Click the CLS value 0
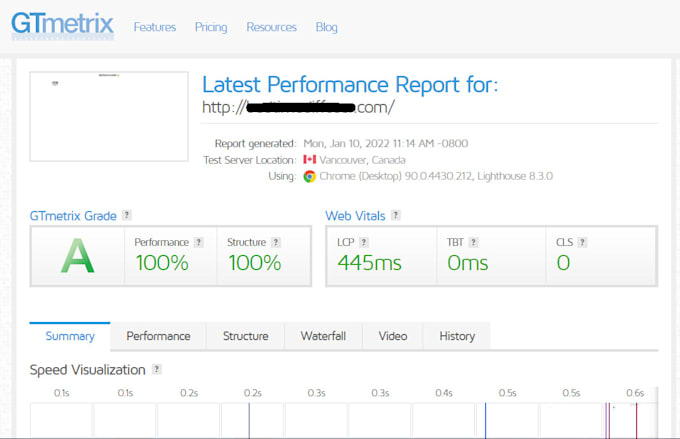Image resolution: width=680 pixels, height=439 pixels. tap(563, 263)
